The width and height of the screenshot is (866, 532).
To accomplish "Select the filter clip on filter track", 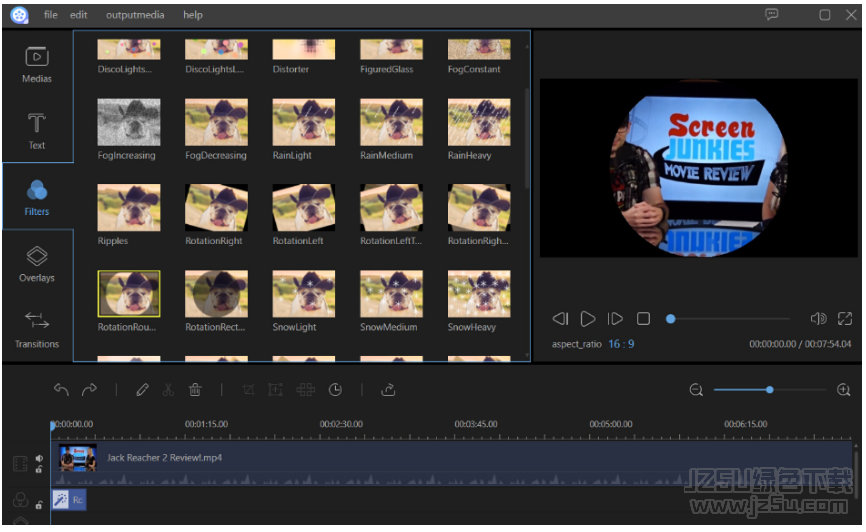I will (x=69, y=500).
